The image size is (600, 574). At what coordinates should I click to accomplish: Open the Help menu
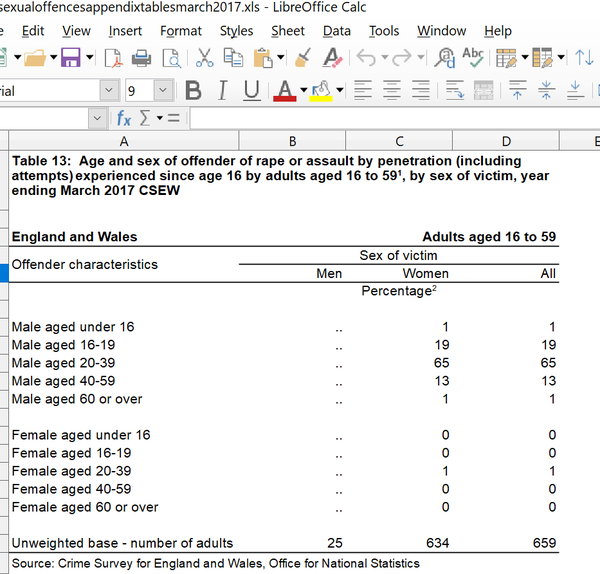[498, 31]
